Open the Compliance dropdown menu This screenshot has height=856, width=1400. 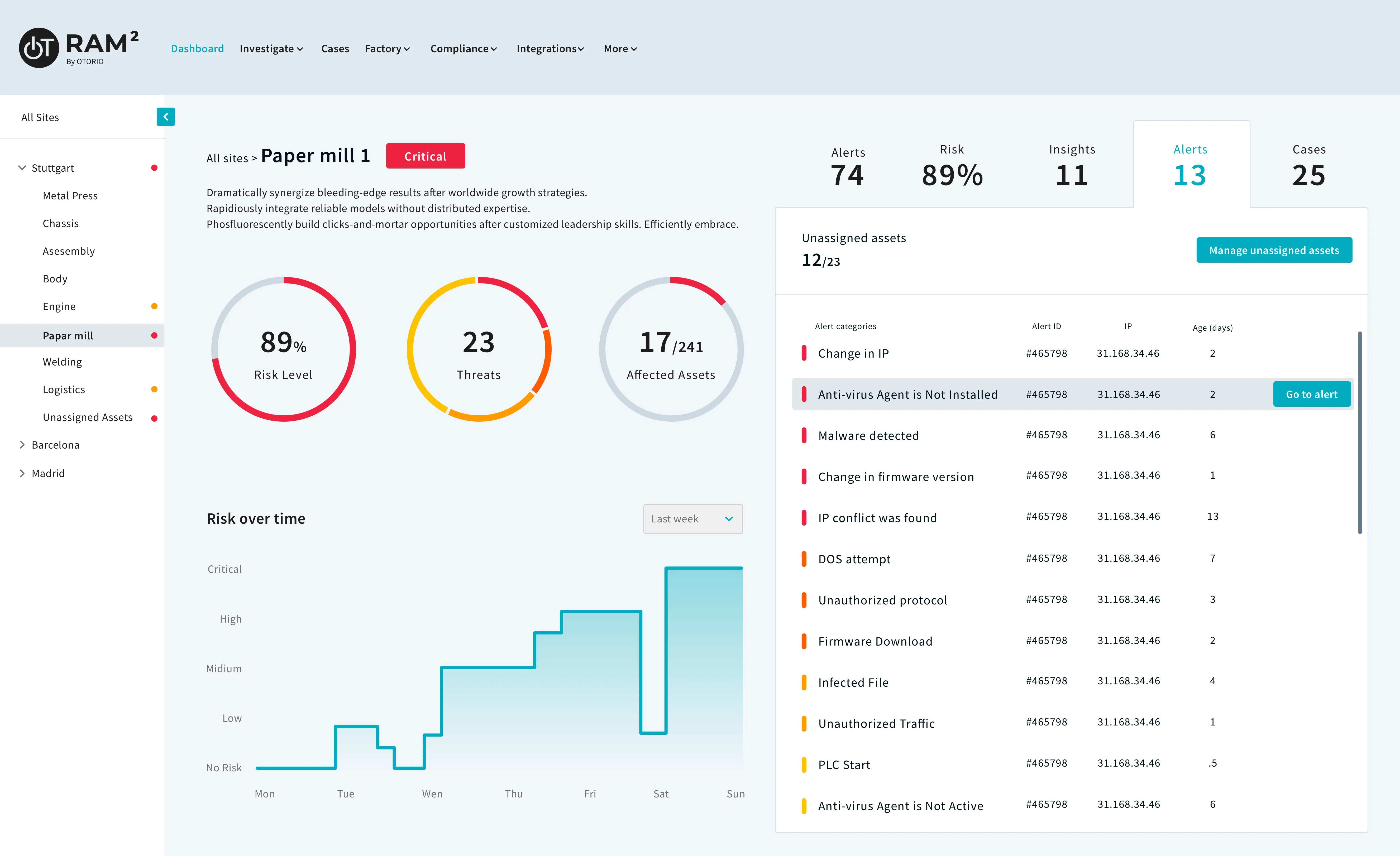tap(464, 49)
